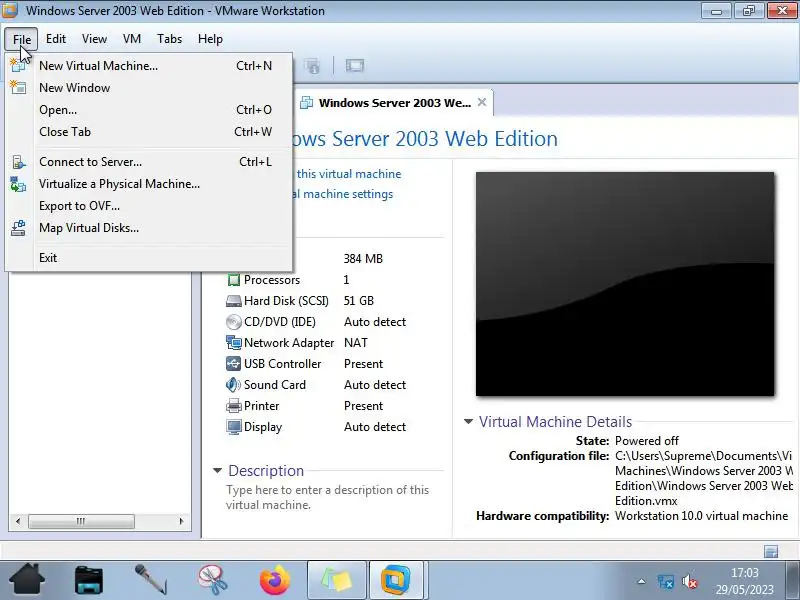Open the file manager taskbar icon
800x600 pixels.
pyautogui.click(x=89, y=580)
